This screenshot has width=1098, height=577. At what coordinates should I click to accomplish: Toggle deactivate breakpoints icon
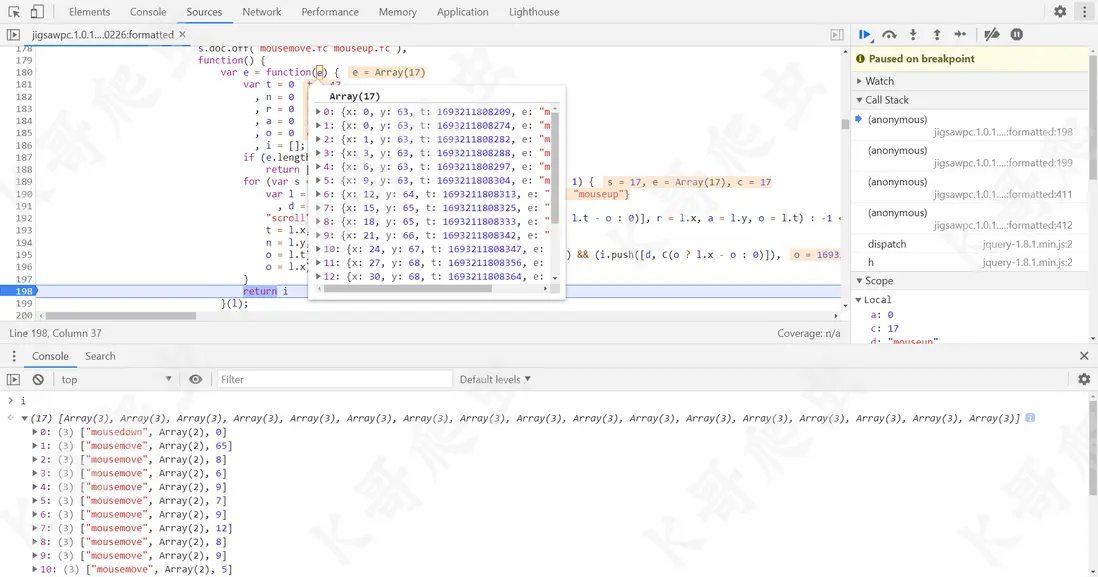click(x=991, y=35)
